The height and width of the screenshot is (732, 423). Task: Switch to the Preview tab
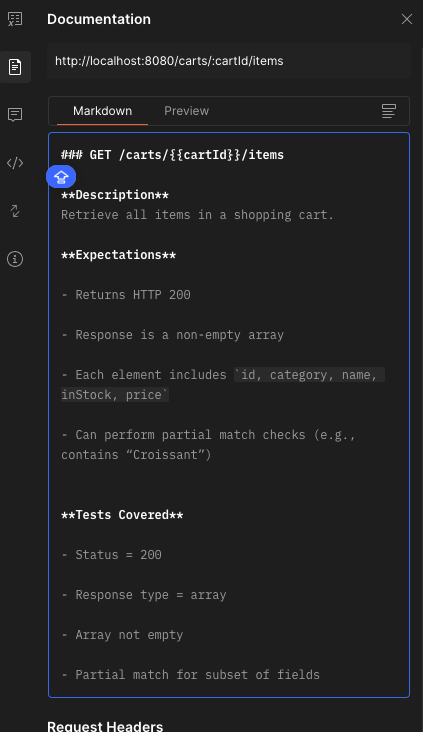[x=186, y=111]
